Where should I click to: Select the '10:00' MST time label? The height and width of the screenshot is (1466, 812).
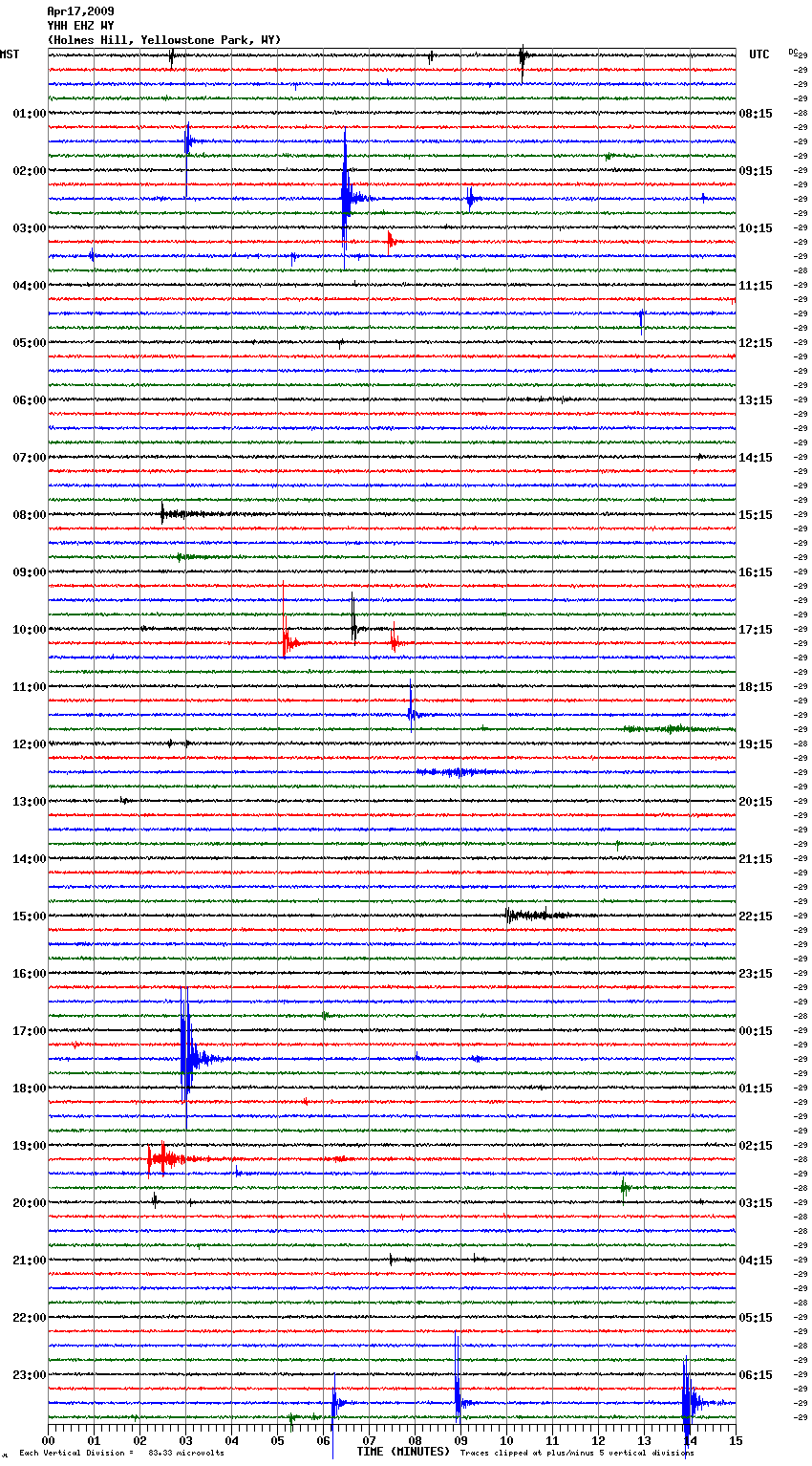30,630
